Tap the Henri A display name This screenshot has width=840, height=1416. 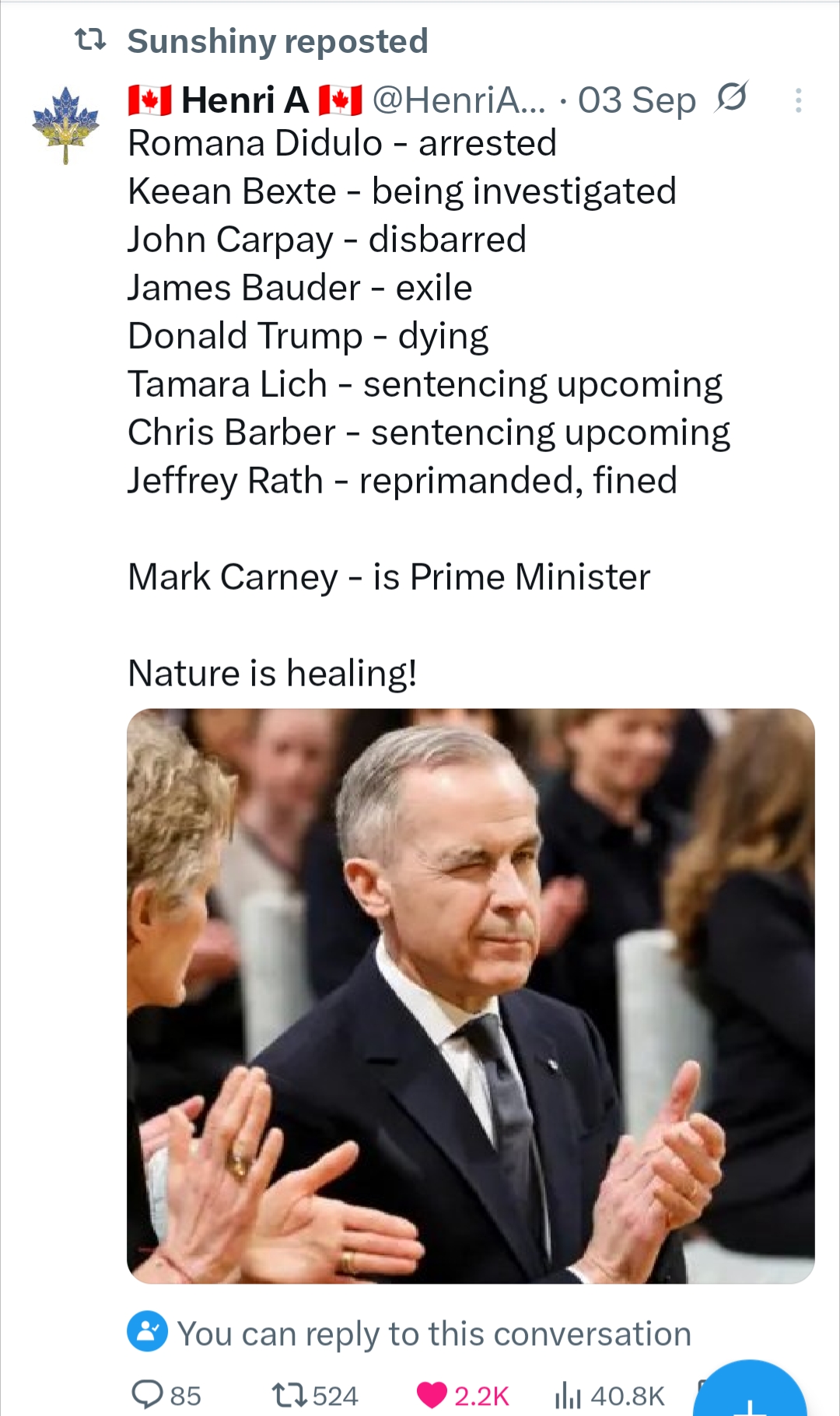245,100
